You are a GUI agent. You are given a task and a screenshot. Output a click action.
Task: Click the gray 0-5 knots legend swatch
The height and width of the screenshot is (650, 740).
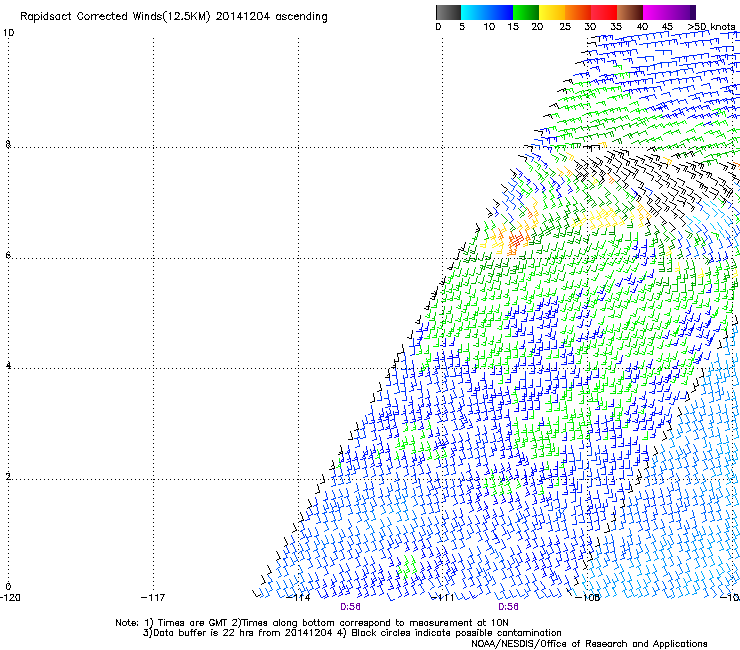(x=448, y=12)
